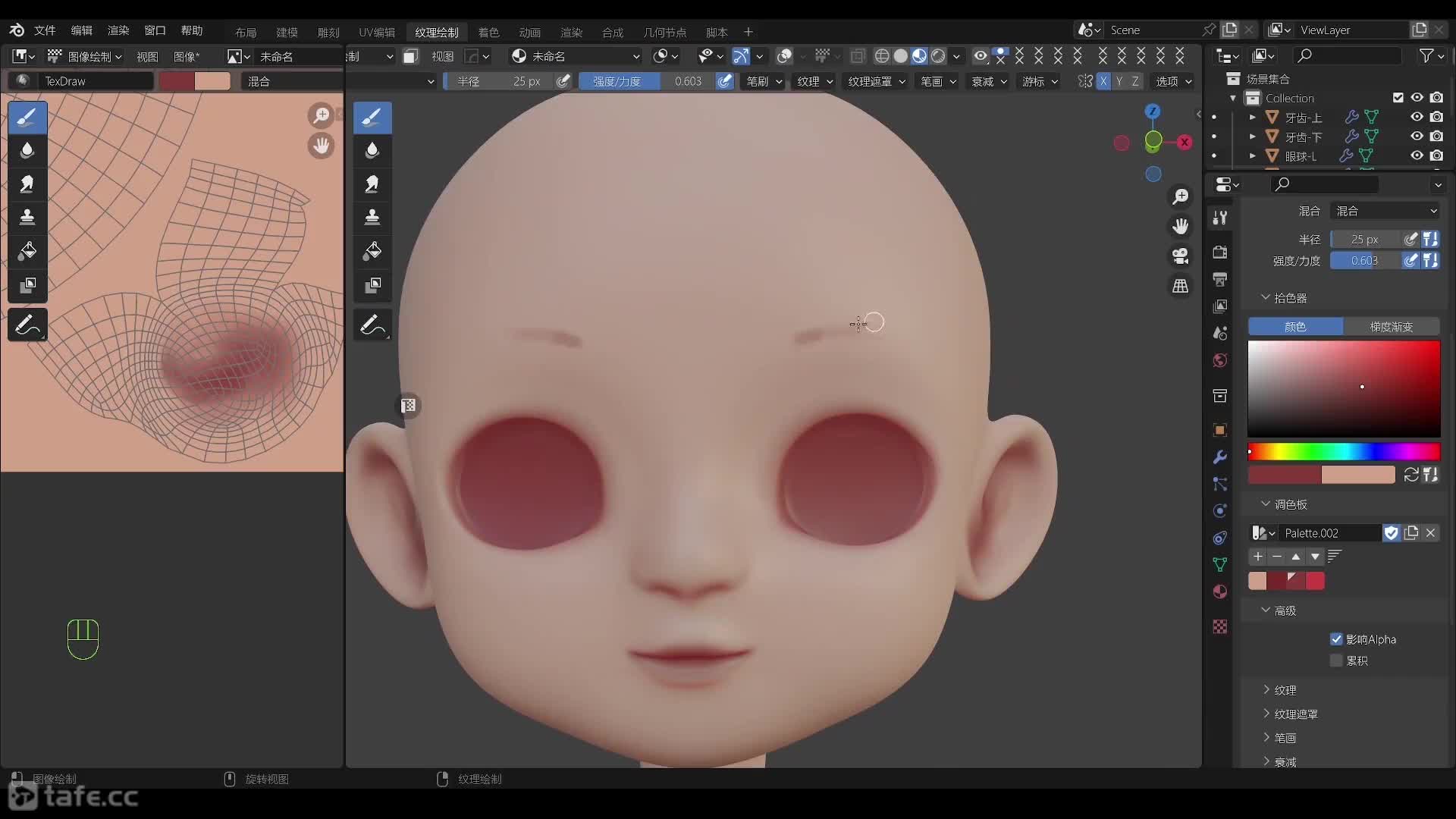Open the 编辑 menu

tap(81, 30)
